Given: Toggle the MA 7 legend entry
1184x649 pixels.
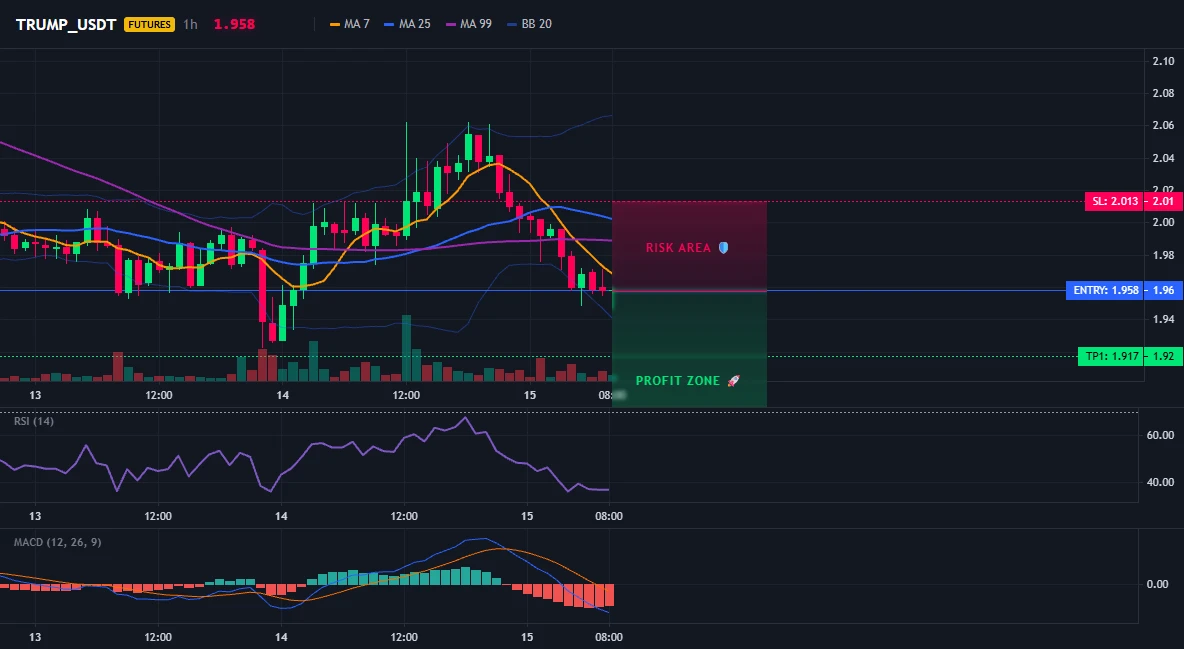Looking at the screenshot, I should coord(350,24).
